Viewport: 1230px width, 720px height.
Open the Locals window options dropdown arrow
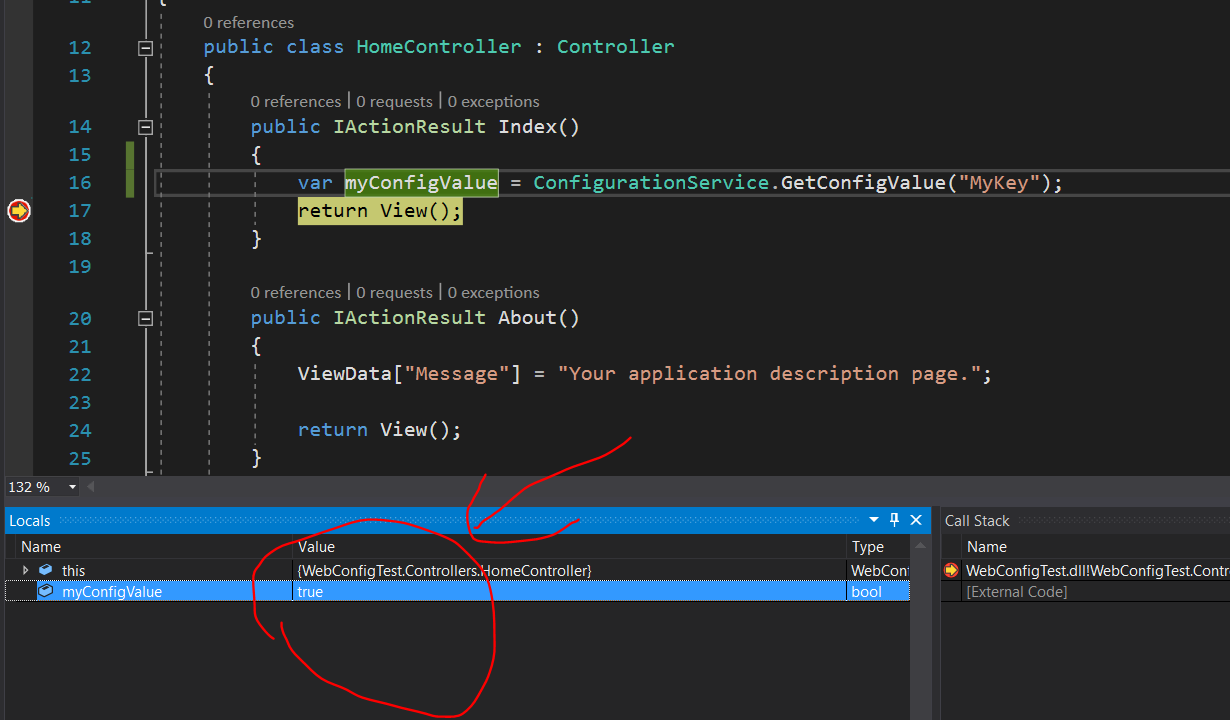pos(874,520)
